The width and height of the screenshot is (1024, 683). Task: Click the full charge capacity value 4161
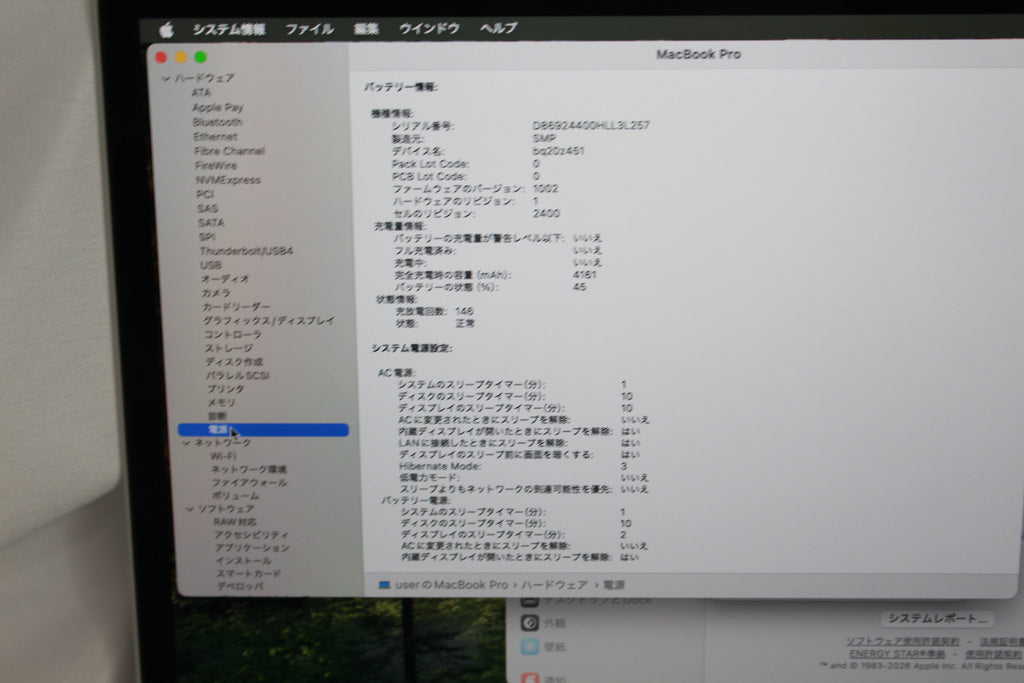click(584, 275)
